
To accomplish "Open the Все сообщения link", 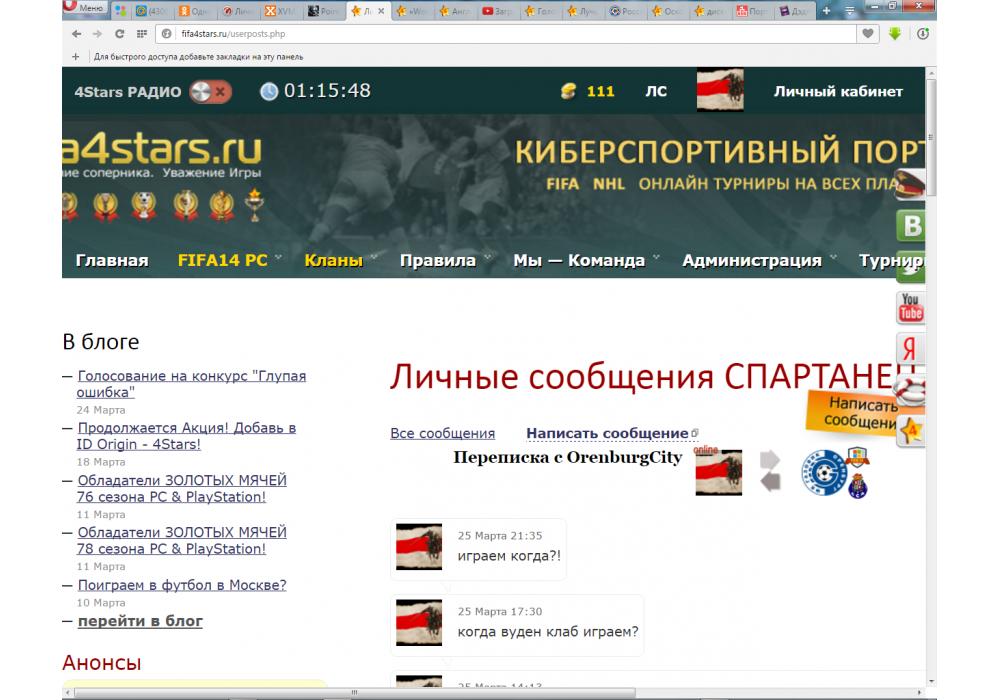I will 442,433.
